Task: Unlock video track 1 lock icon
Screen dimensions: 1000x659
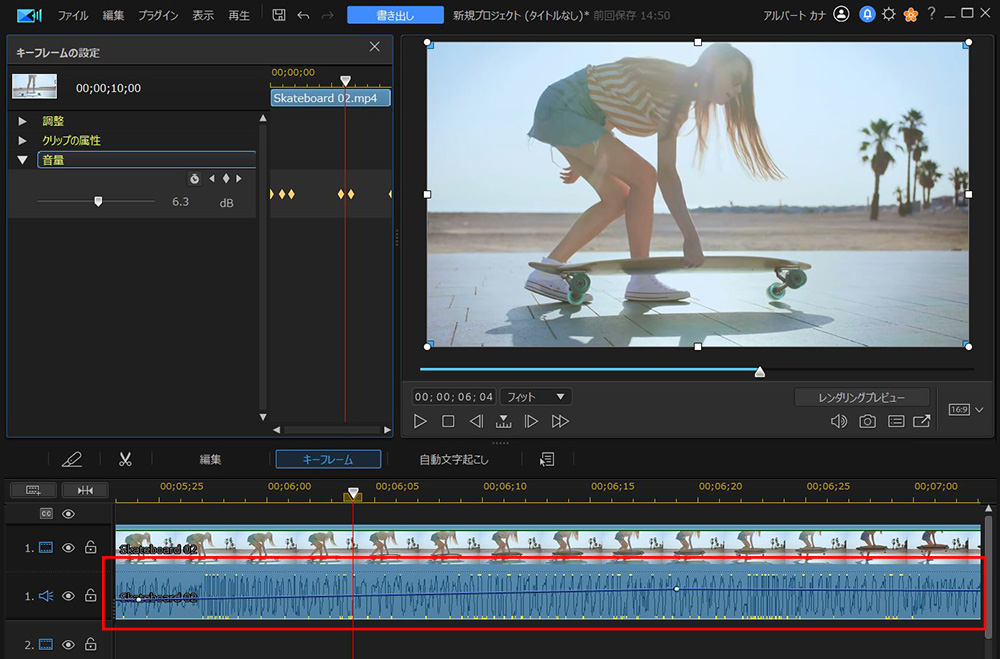Action: (x=90, y=548)
